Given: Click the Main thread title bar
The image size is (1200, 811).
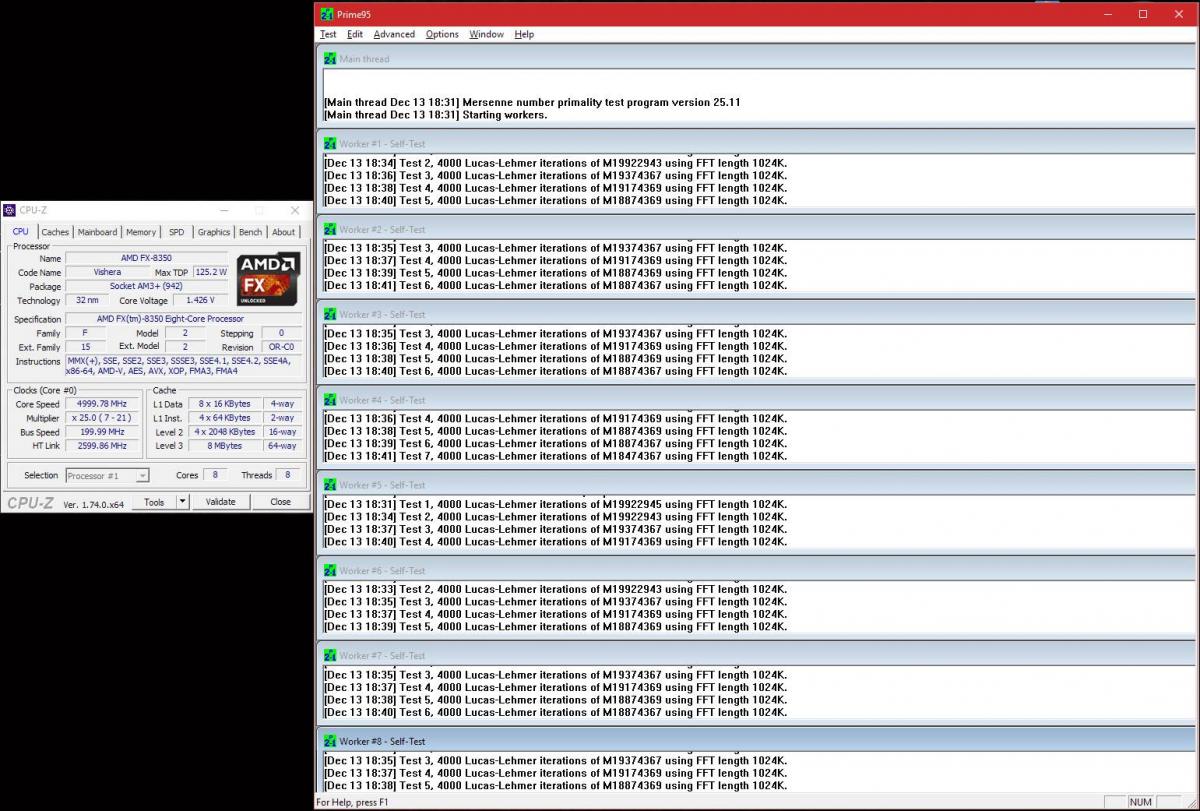Looking at the screenshot, I should pos(757,59).
